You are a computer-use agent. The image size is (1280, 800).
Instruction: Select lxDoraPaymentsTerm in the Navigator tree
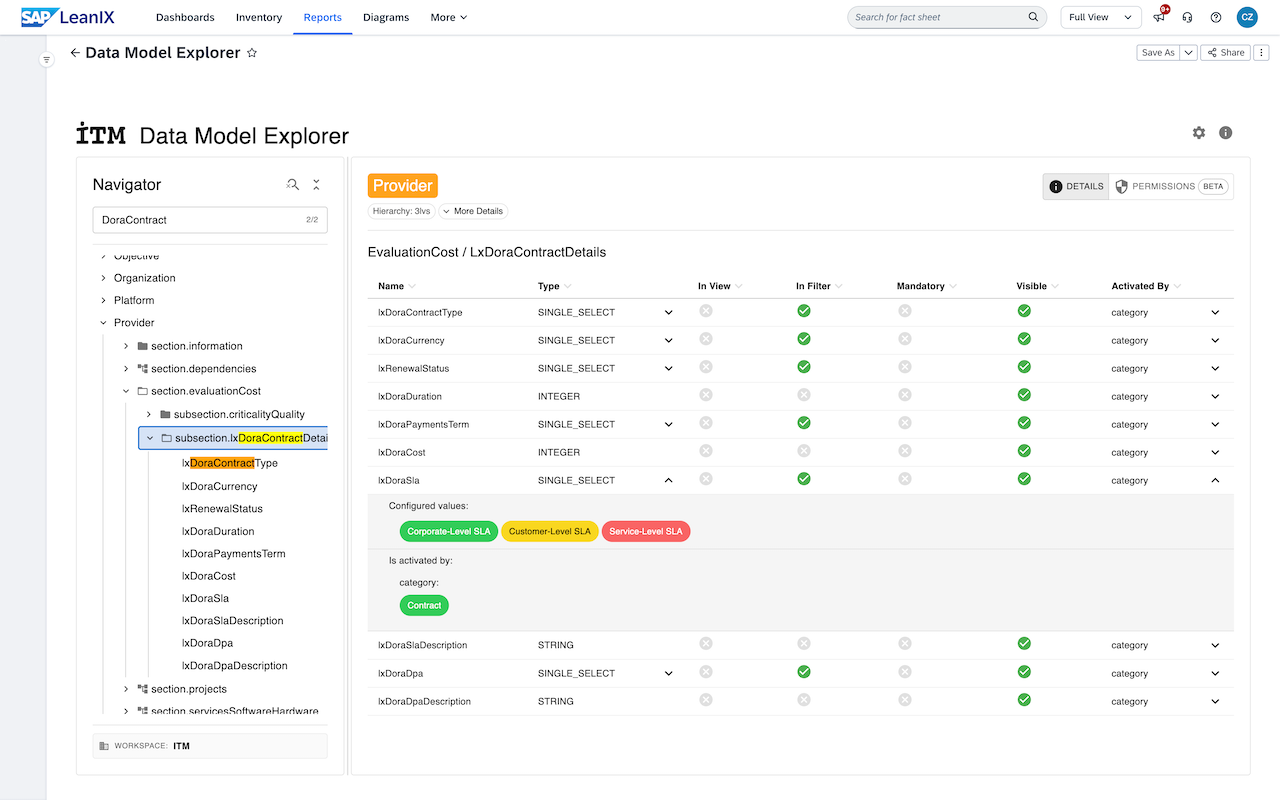coord(234,553)
